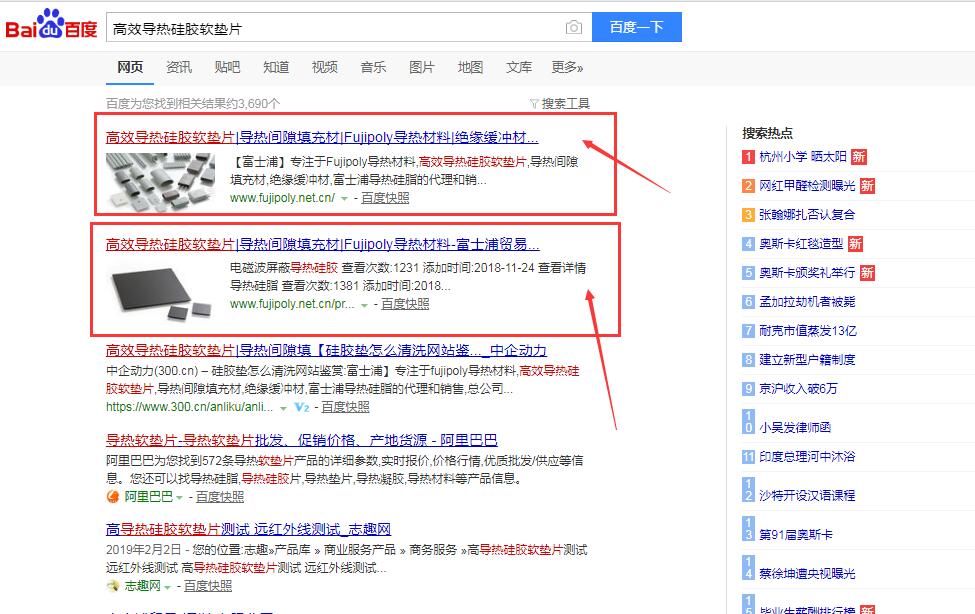This screenshot has width=975, height=614.
Task: Open image search via camera icon
Action: tap(573, 28)
